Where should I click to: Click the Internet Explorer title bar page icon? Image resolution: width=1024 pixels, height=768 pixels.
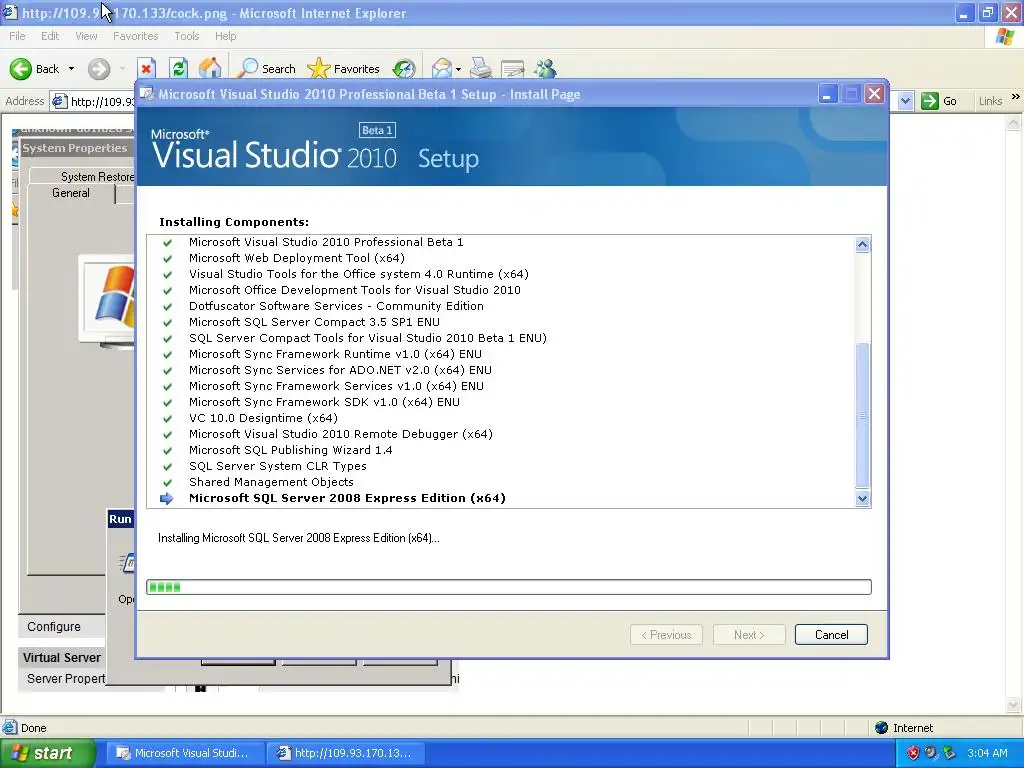9,12
